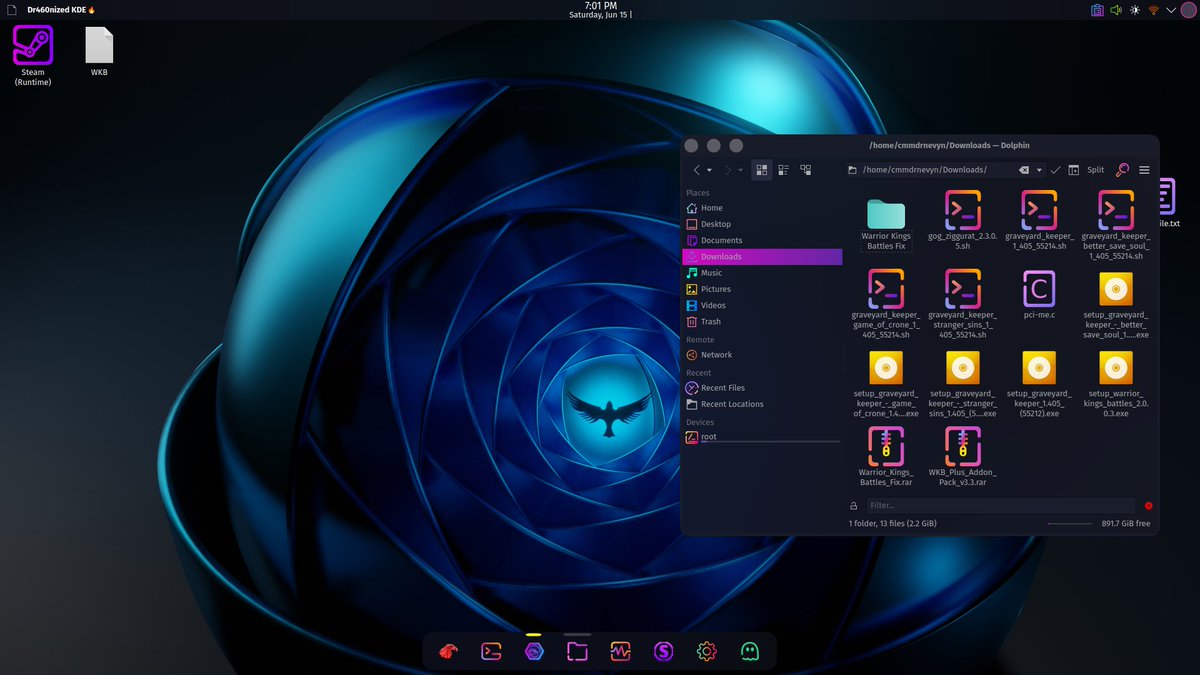Open Music in the Places panel
The width and height of the screenshot is (1200, 675).
(x=762, y=273)
